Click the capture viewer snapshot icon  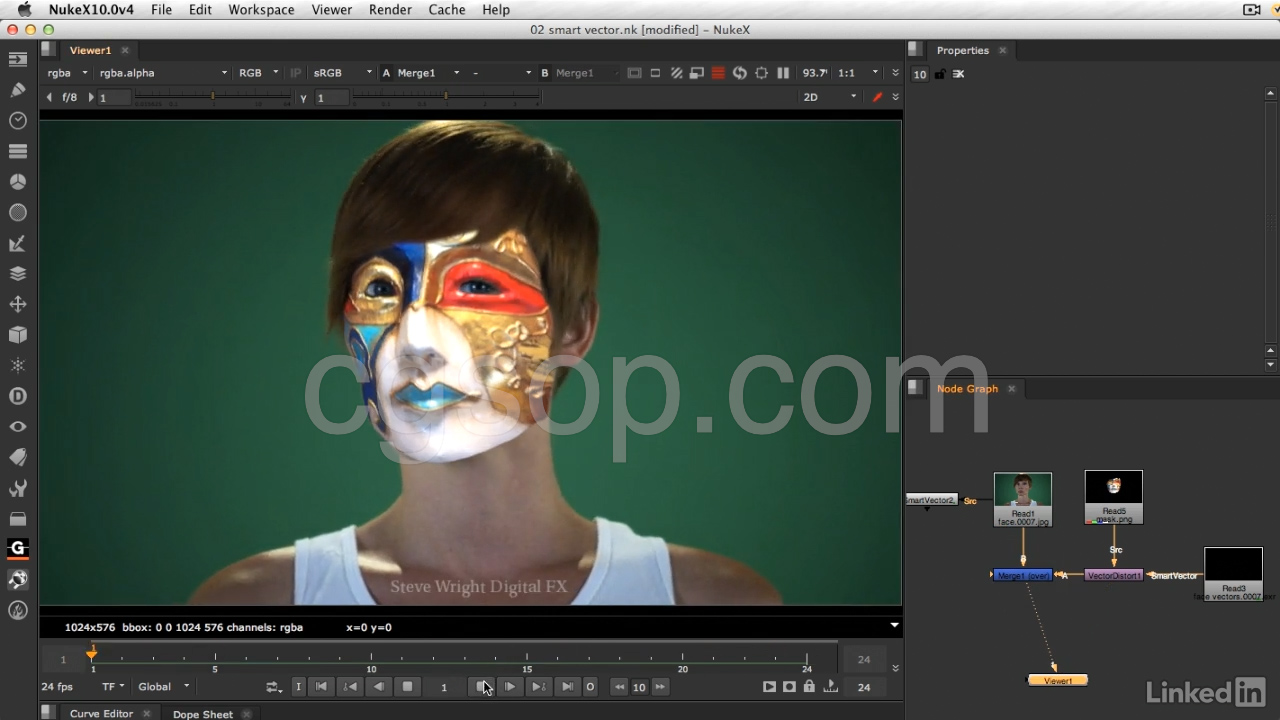click(x=789, y=687)
